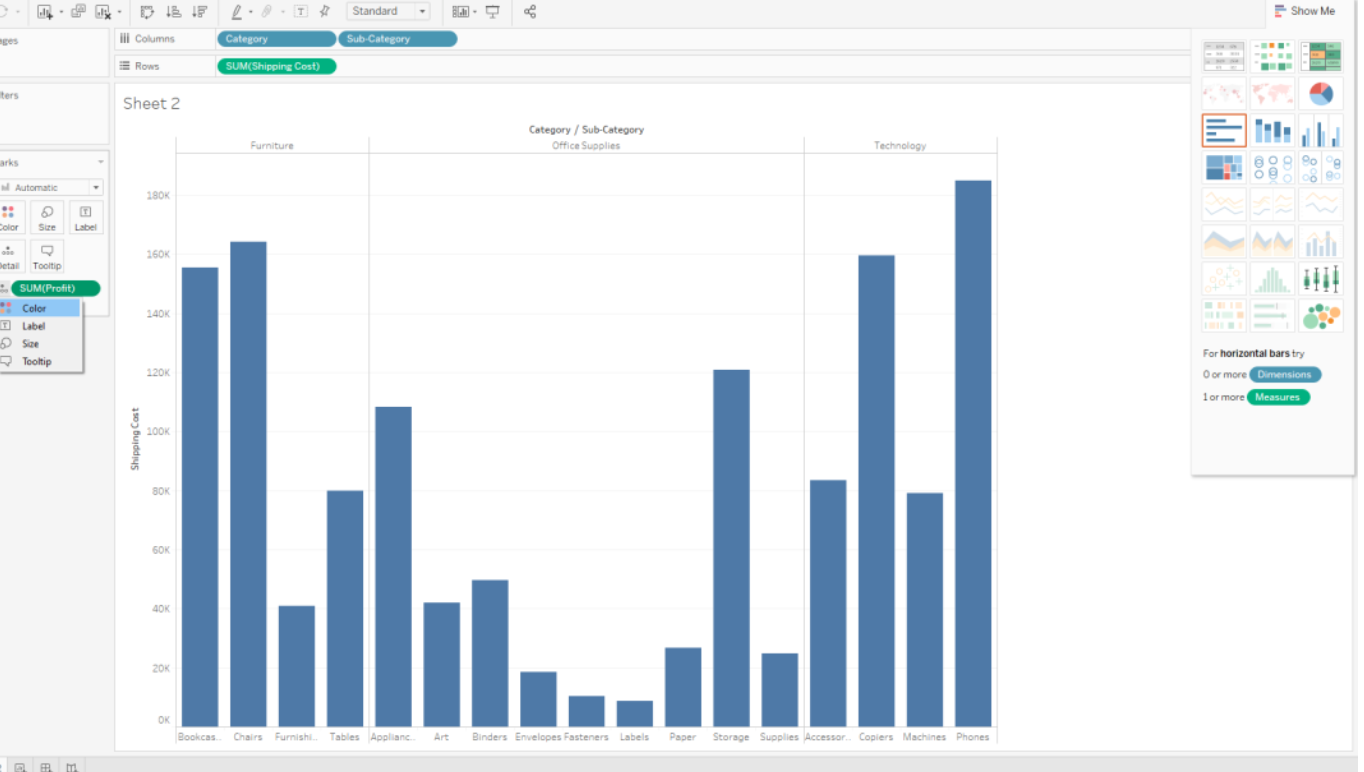Sort bars ascending using the toolbar icon
The width and height of the screenshot is (1364, 772).
click(173, 12)
